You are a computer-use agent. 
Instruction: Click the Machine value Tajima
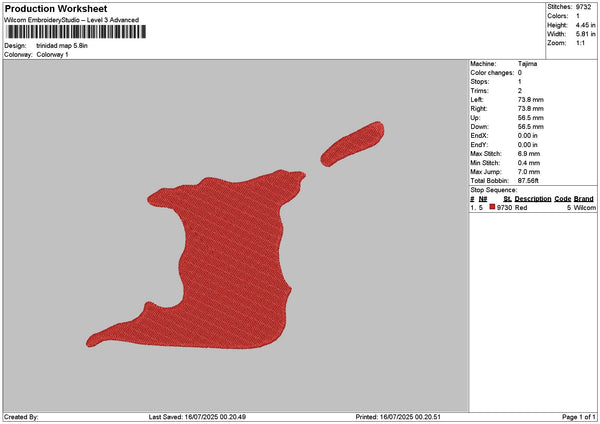527,64
